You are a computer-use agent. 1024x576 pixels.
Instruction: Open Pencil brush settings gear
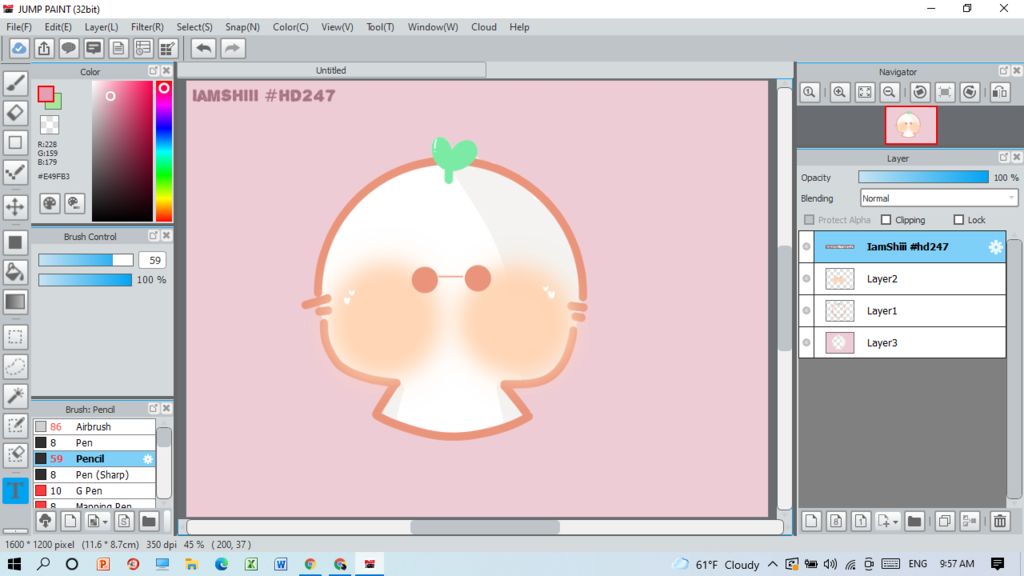148,459
